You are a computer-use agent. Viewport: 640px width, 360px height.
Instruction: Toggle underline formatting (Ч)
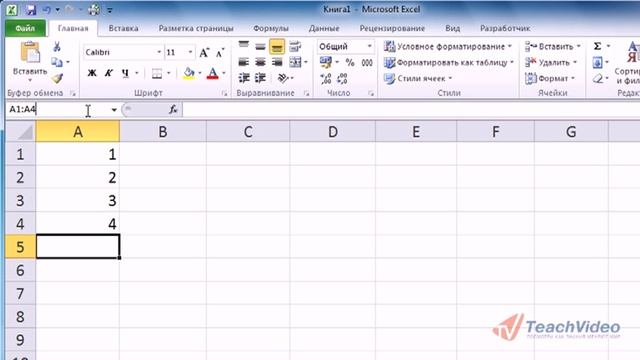pyautogui.click(x=125, y=73)
